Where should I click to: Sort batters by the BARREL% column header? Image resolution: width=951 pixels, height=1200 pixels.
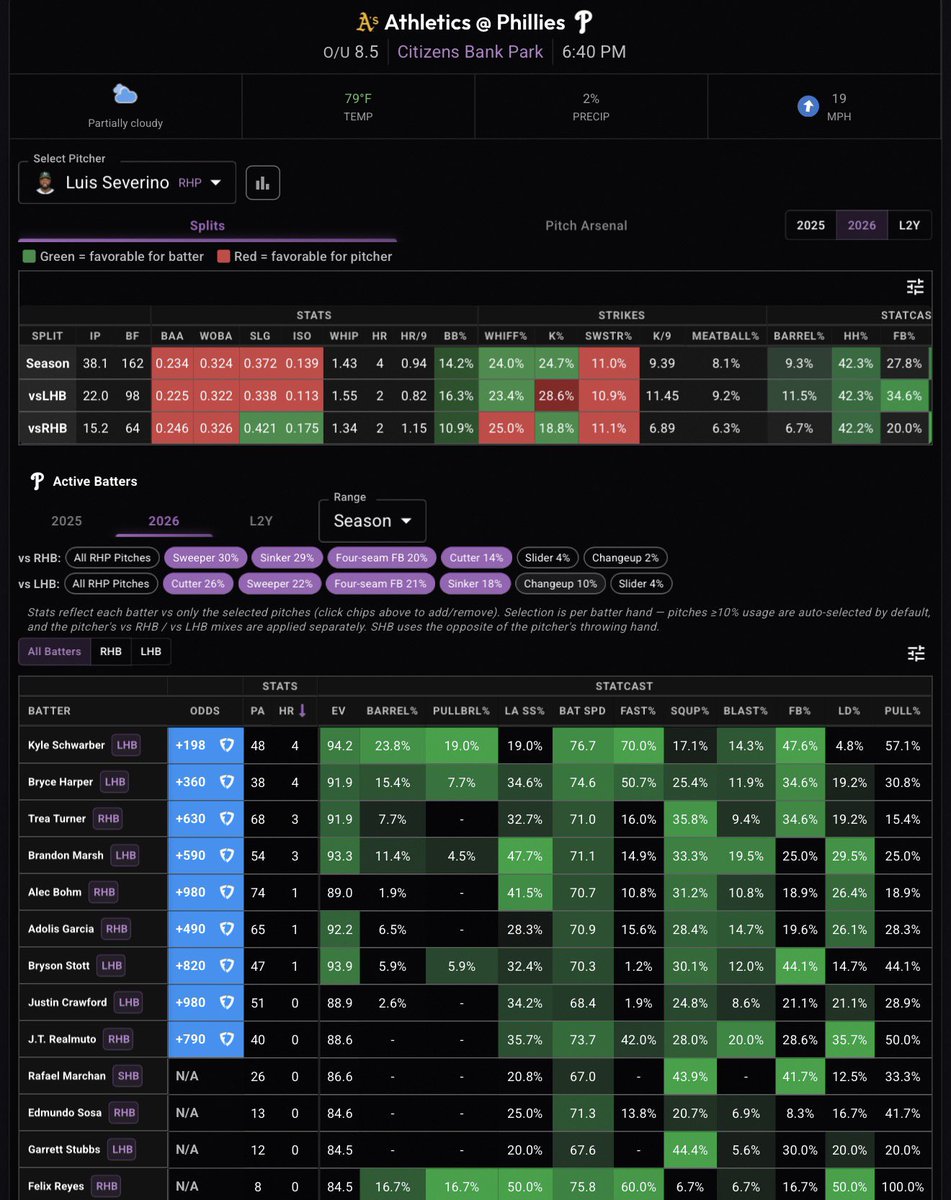tap(392, 710)
